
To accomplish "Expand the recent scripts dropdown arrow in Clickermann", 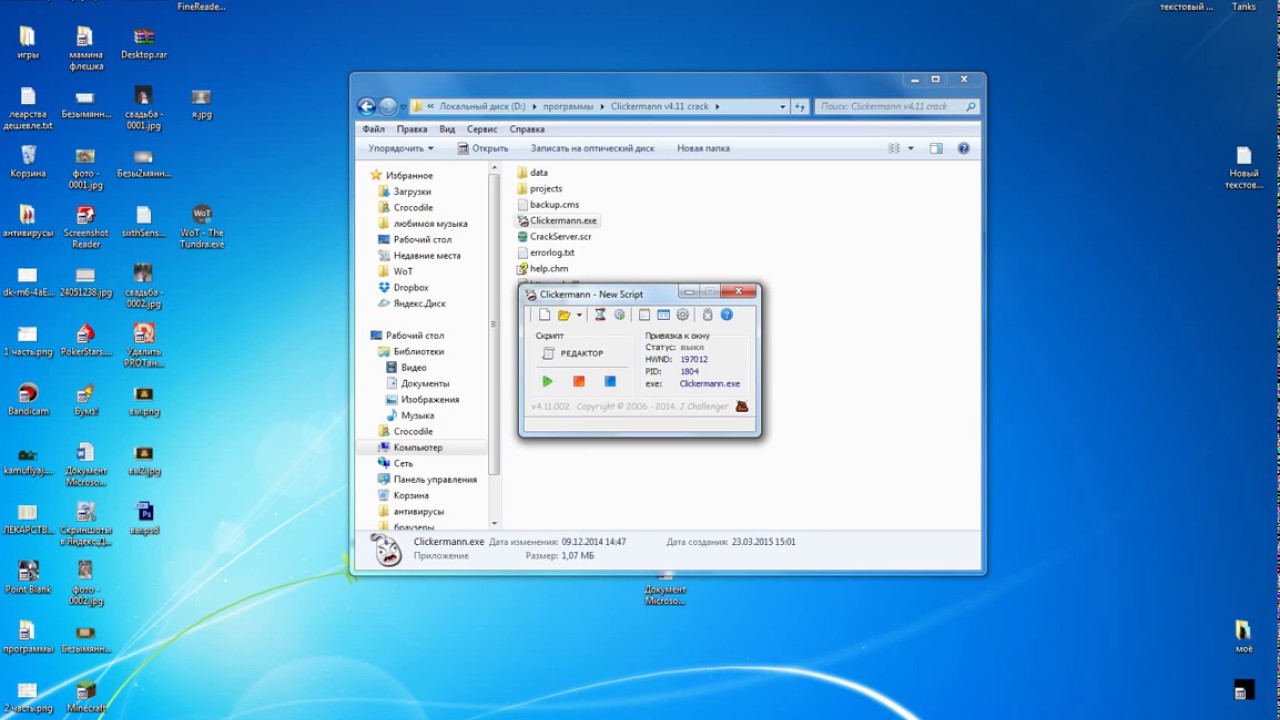I will [578, 315].
